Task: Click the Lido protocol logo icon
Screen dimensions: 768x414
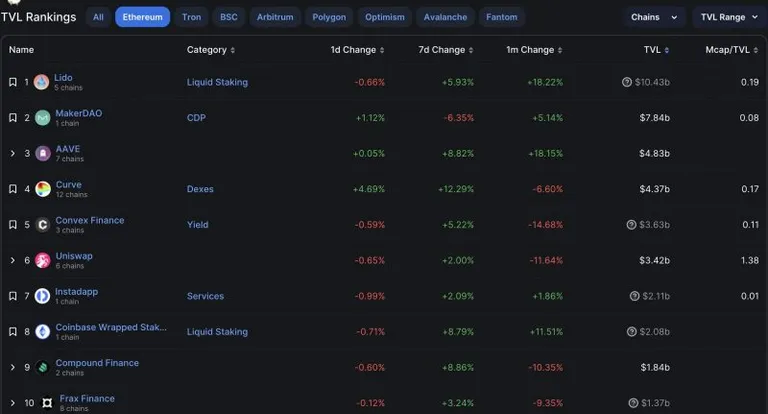Action: (x=42, y=82)
